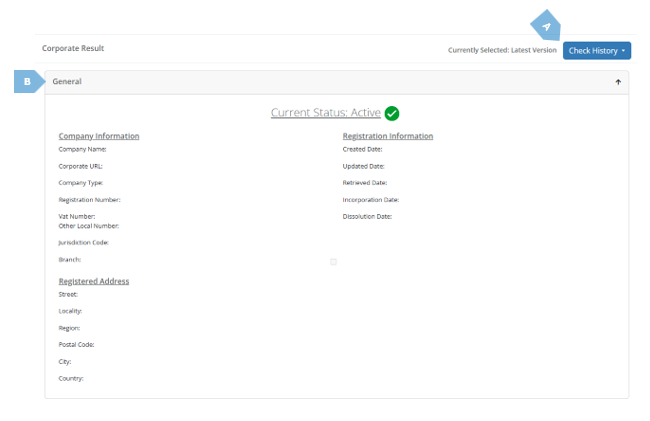
Task: Click the Country label
Action: click(71, 378)
